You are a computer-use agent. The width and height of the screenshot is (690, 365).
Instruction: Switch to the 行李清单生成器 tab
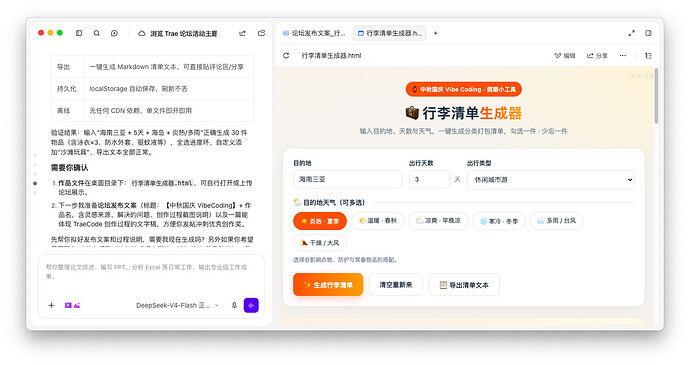tap(389, 33)
